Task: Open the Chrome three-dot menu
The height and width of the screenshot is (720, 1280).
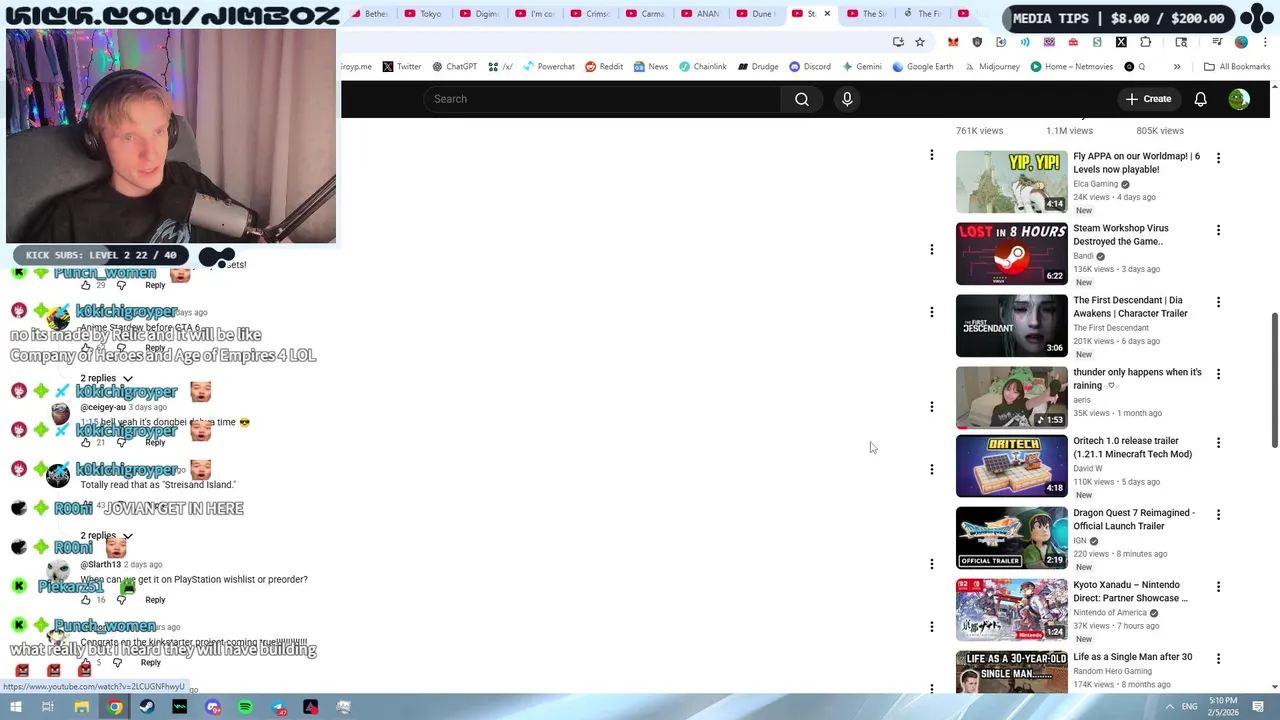Action: tap(1265, 42)
